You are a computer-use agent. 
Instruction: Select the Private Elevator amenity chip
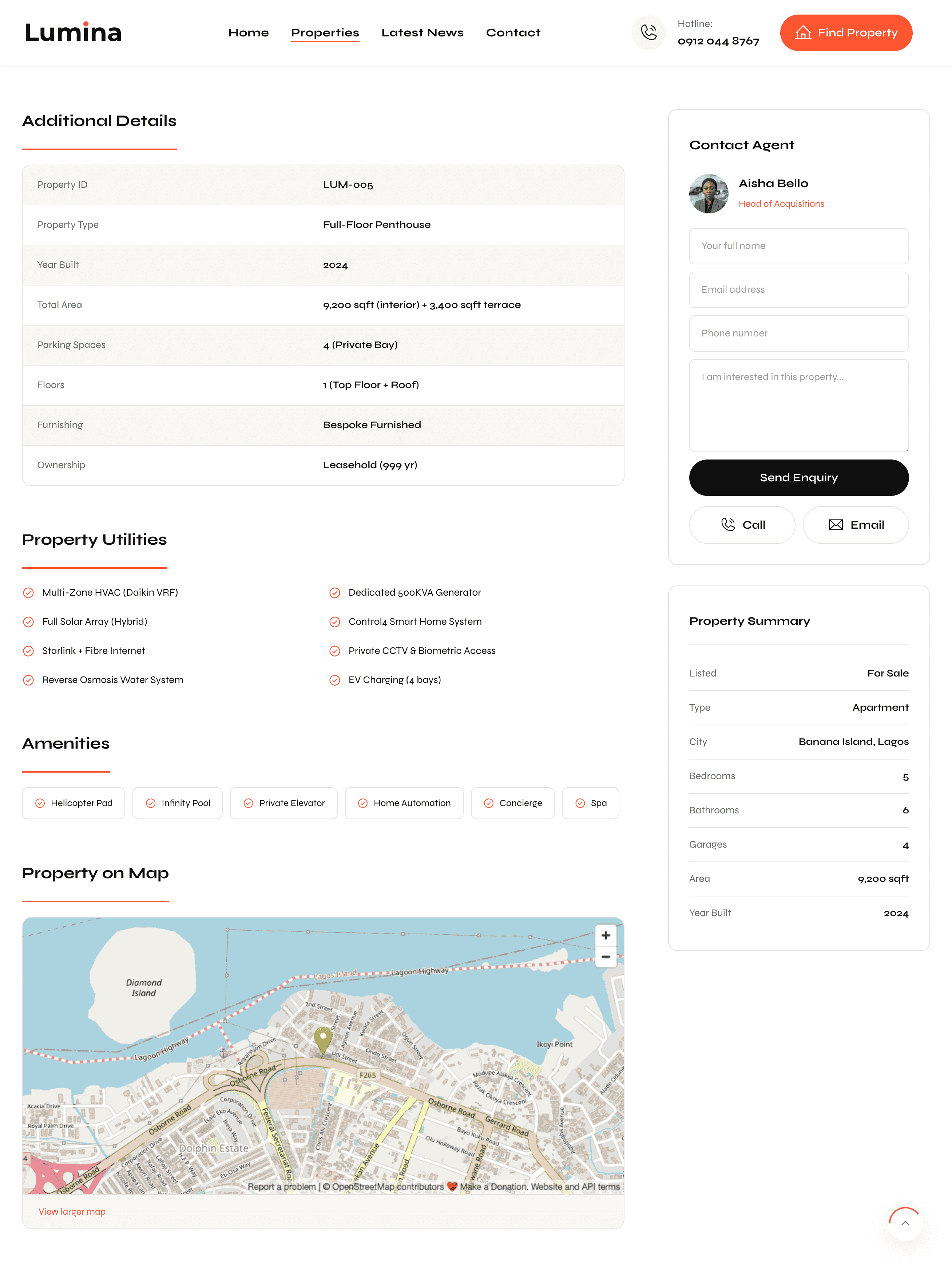pos(283,803)
